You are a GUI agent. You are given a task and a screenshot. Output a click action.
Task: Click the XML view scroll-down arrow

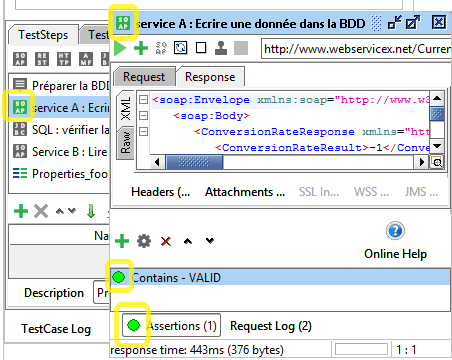point(437,146)
